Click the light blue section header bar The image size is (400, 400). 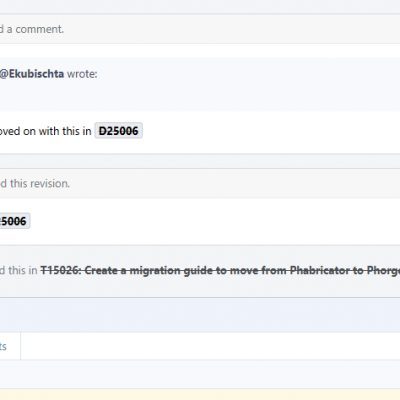click(x=200, y=315)
